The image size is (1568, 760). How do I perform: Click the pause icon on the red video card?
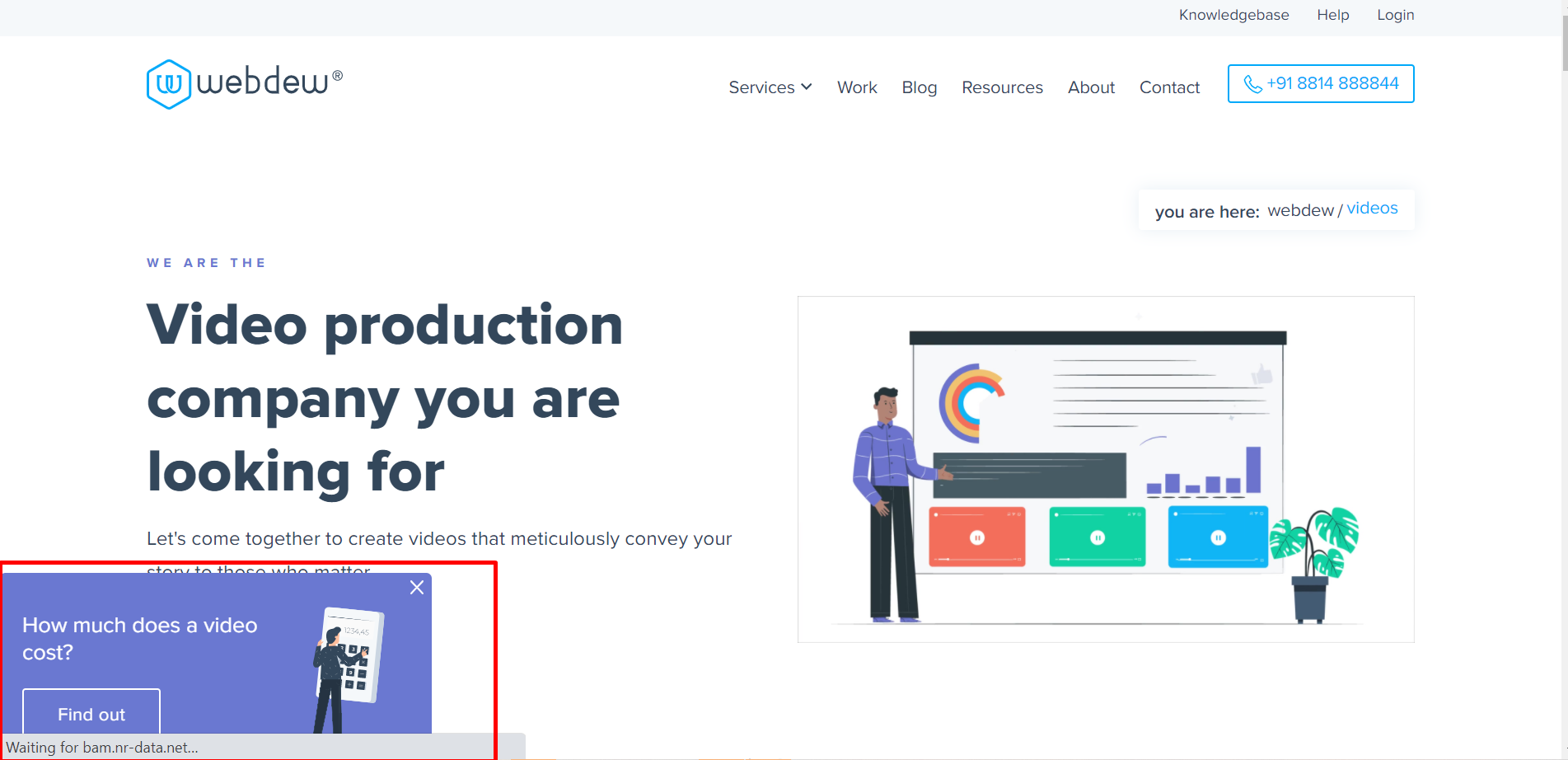pos(977,537)
